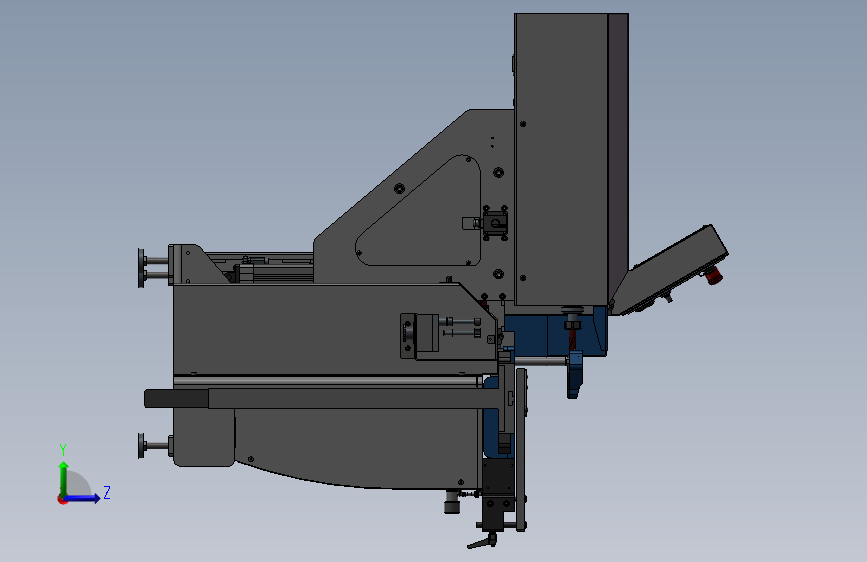Select the tall dark electrical cabinet body

point(561,159)
